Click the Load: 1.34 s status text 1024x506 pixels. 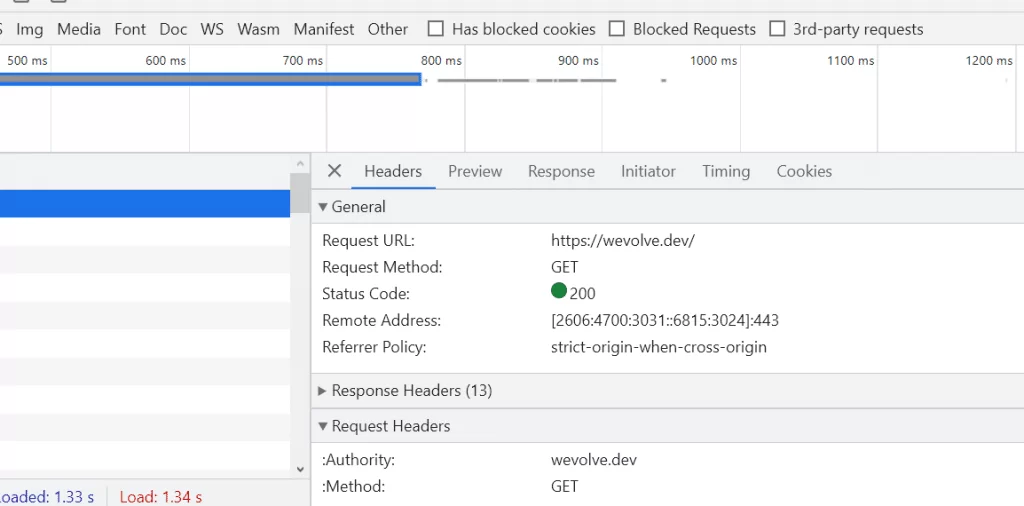click(x=161, y=498)
